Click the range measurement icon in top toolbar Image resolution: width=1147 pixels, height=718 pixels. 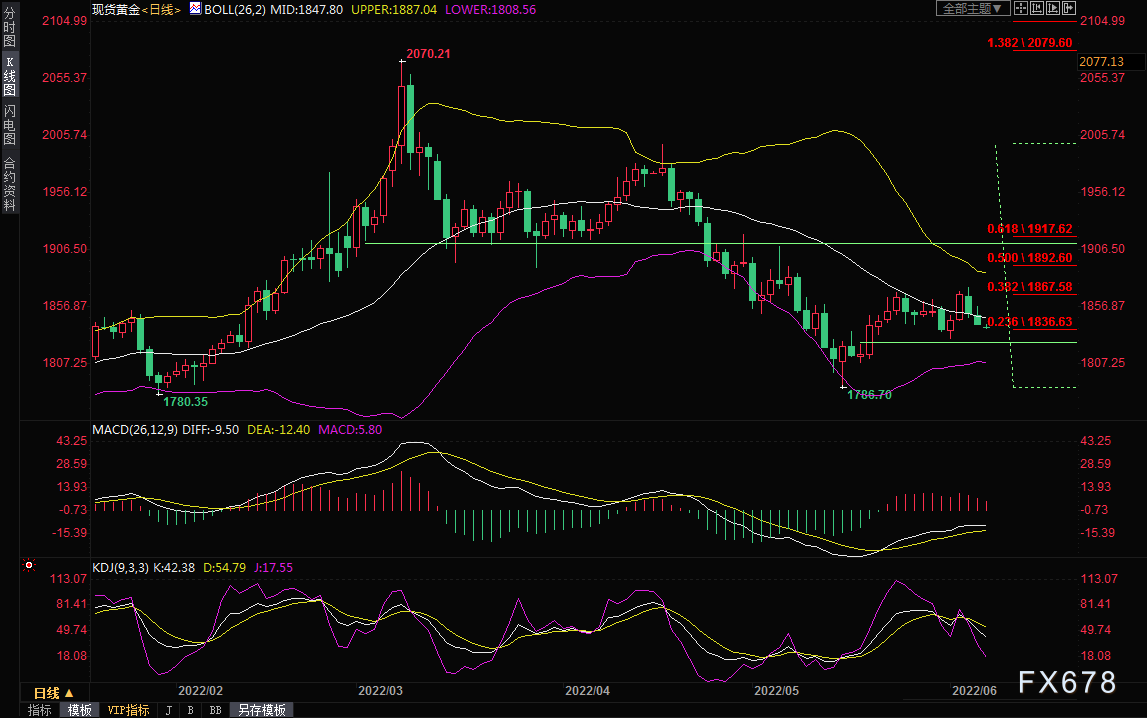(1037, 8)
